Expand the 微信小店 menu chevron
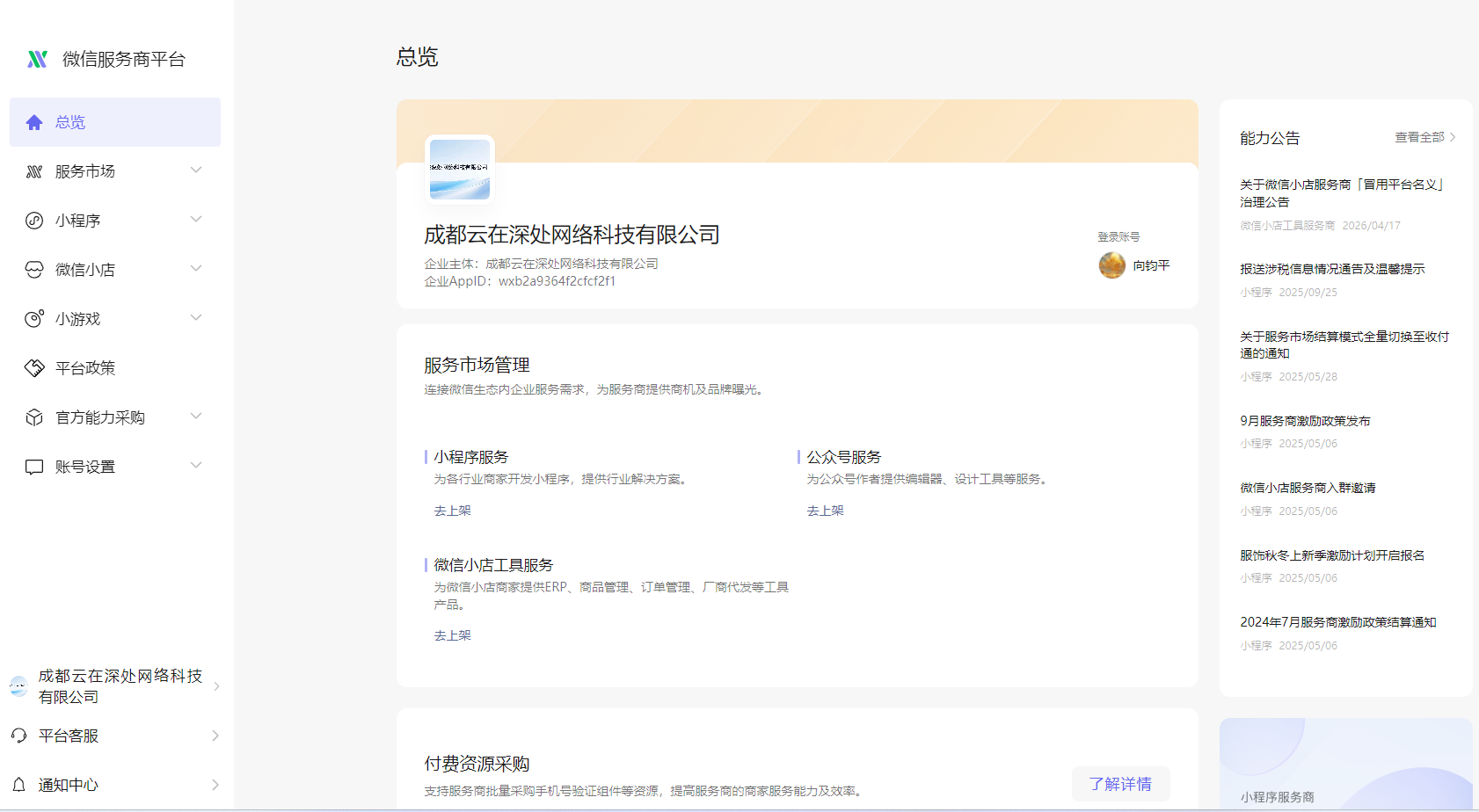The width and height of the screenshot is (1479, 812). pyautogui.click(x=196, y=269)
